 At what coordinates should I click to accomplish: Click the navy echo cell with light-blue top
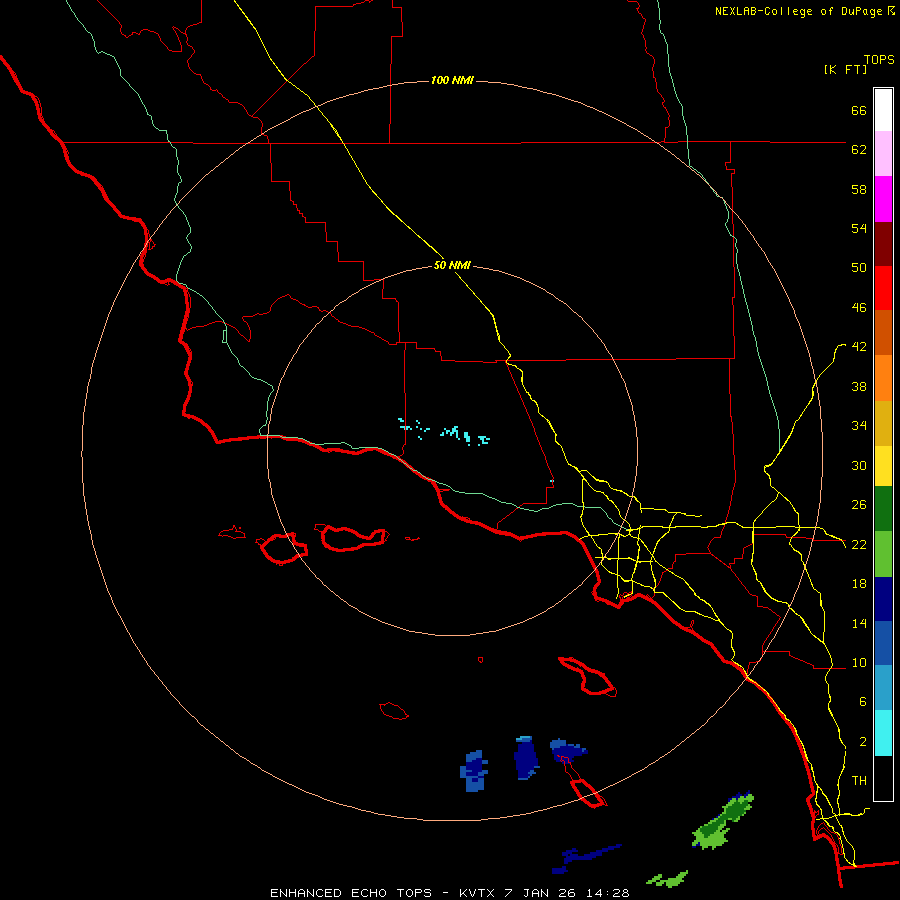coord(526,758)
